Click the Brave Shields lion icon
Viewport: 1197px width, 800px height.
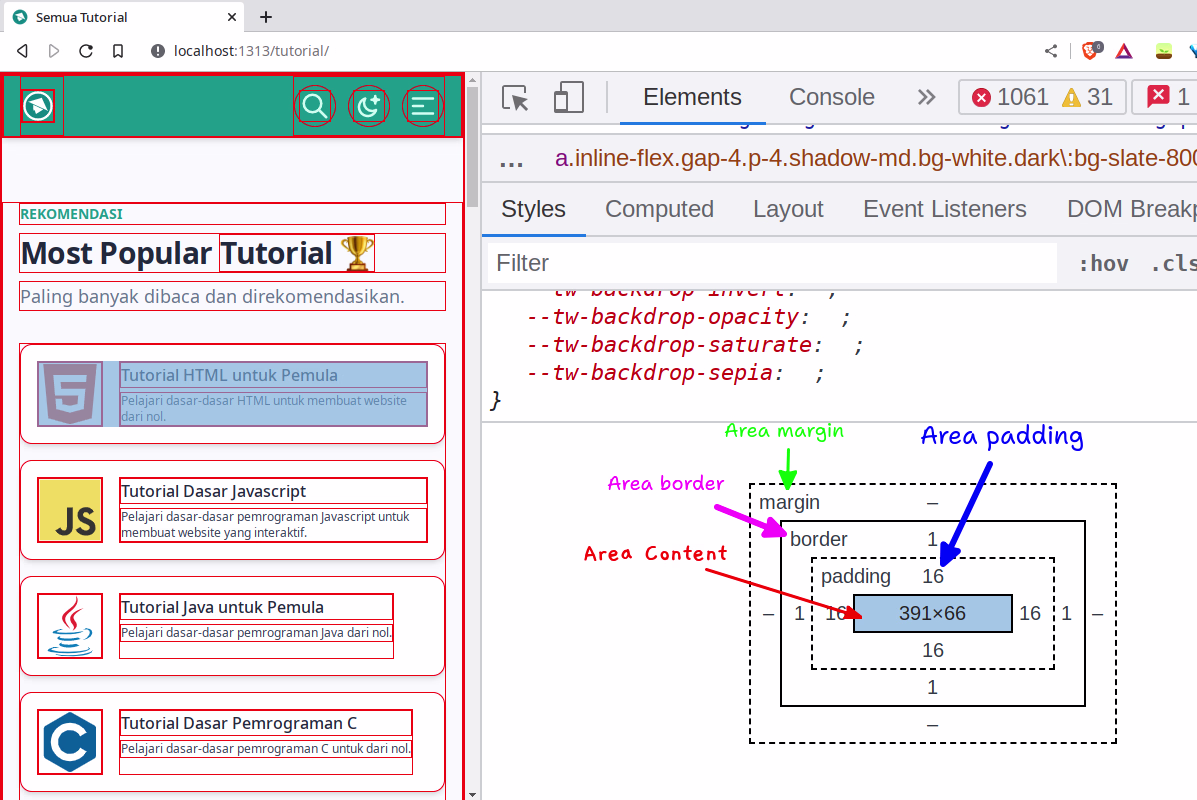tap(1091, 51)
